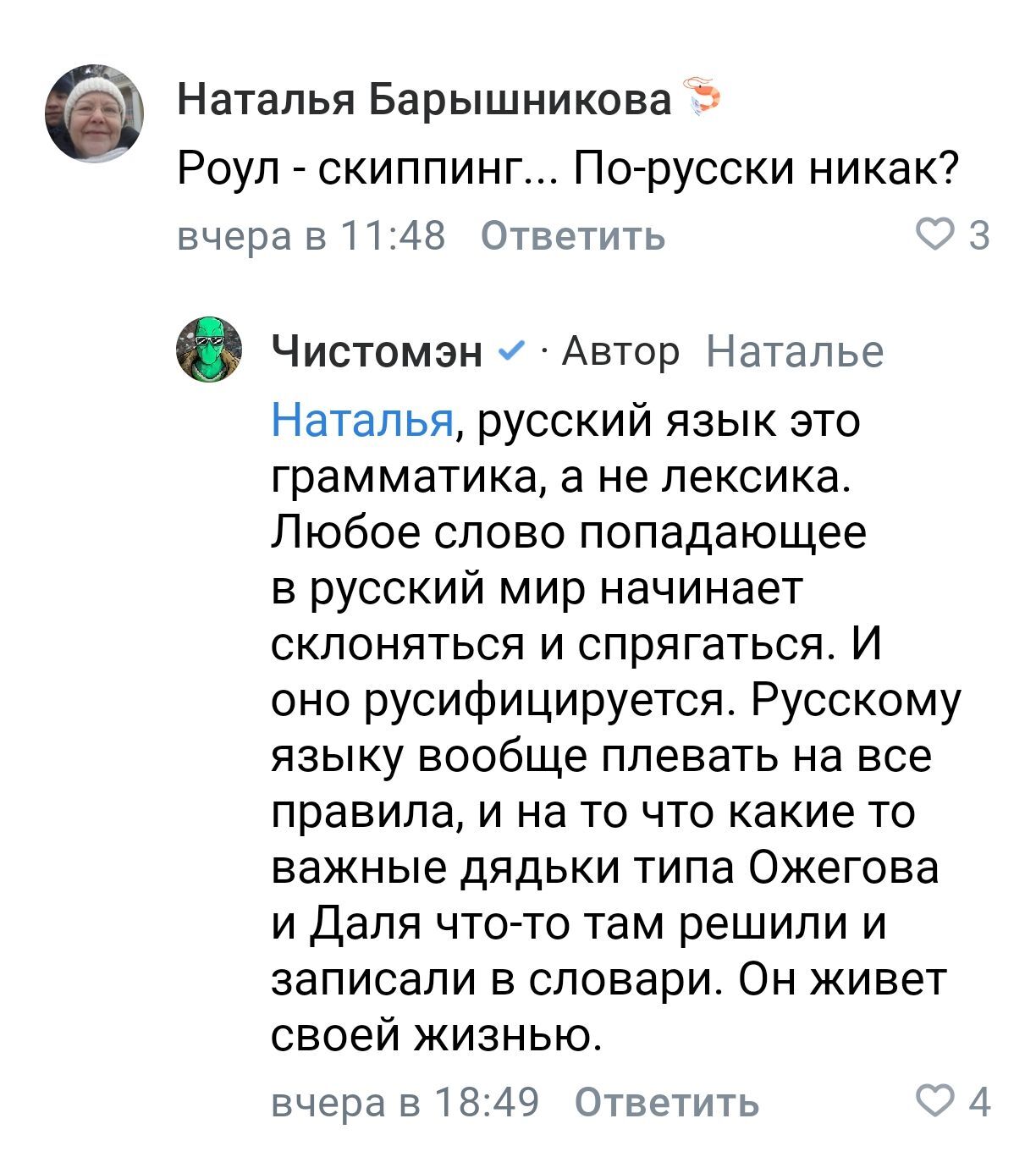
Task: Click the shrimp emoji status beside Наталья Барышникова
Action: click(x=703, y=96)
